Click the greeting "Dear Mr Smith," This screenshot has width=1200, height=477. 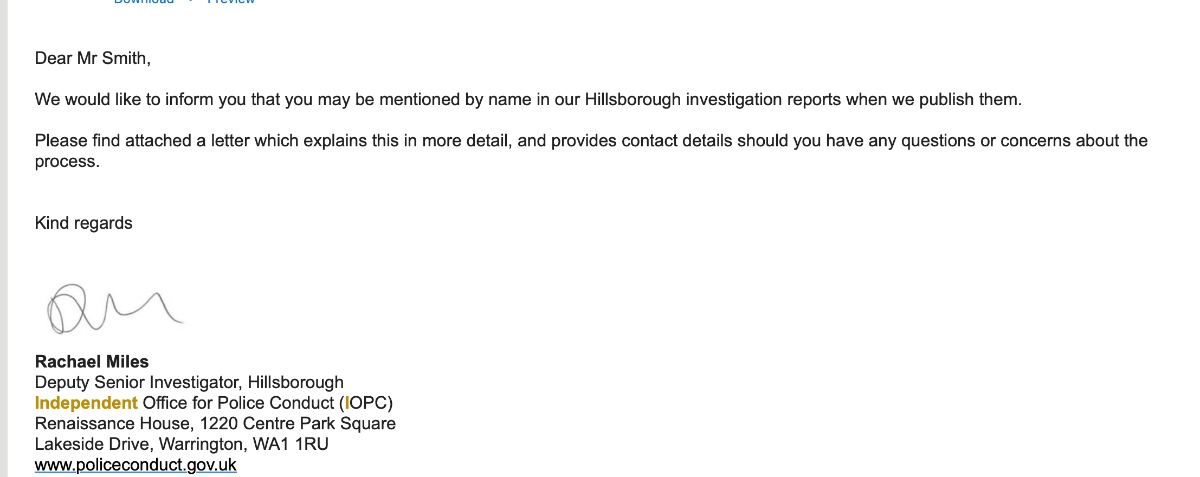tap(93, 58)
